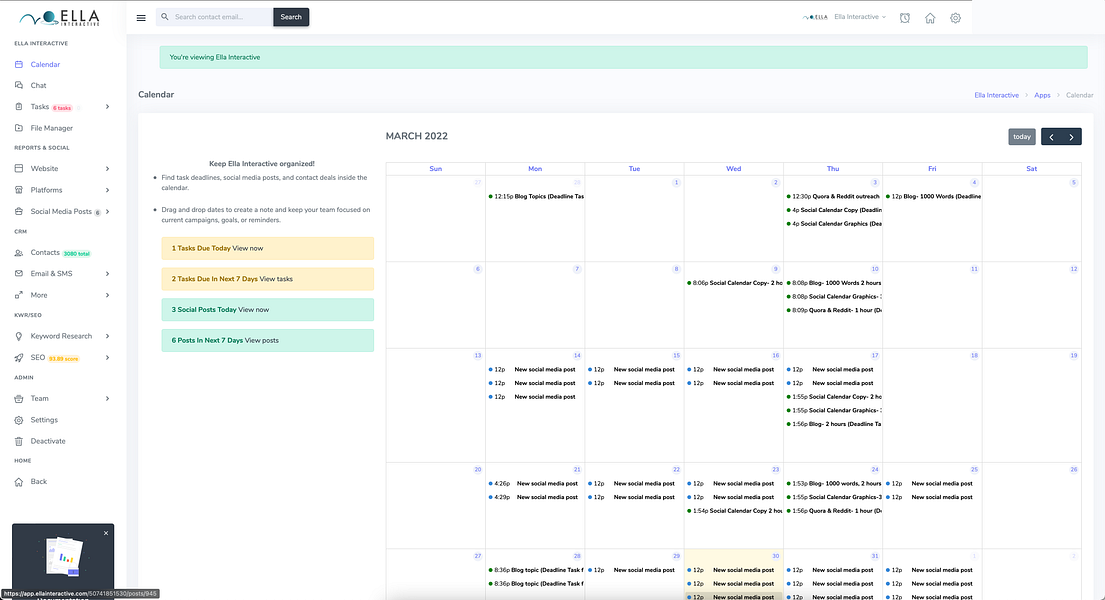This screenshot has height=600, width=1105.
Task: Open 1:54p Social Calendar Copy event
Action: (734, 511)
